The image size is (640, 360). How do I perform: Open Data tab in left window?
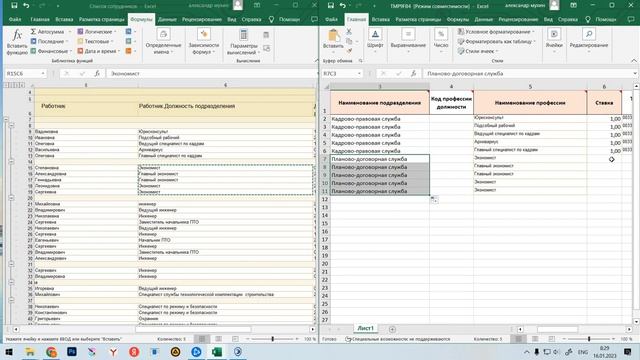tap(167, 19)
